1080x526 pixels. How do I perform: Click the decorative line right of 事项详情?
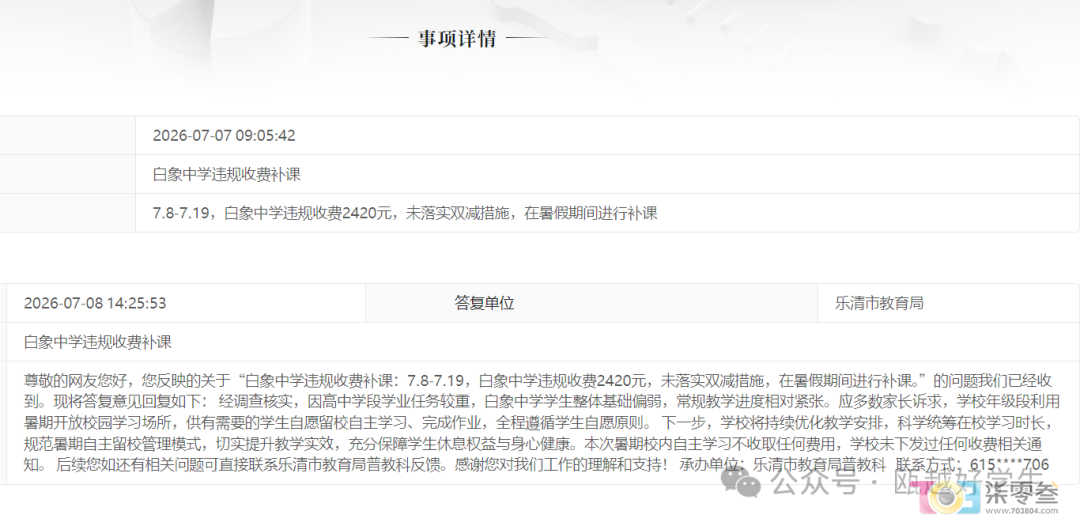point(526,39)
